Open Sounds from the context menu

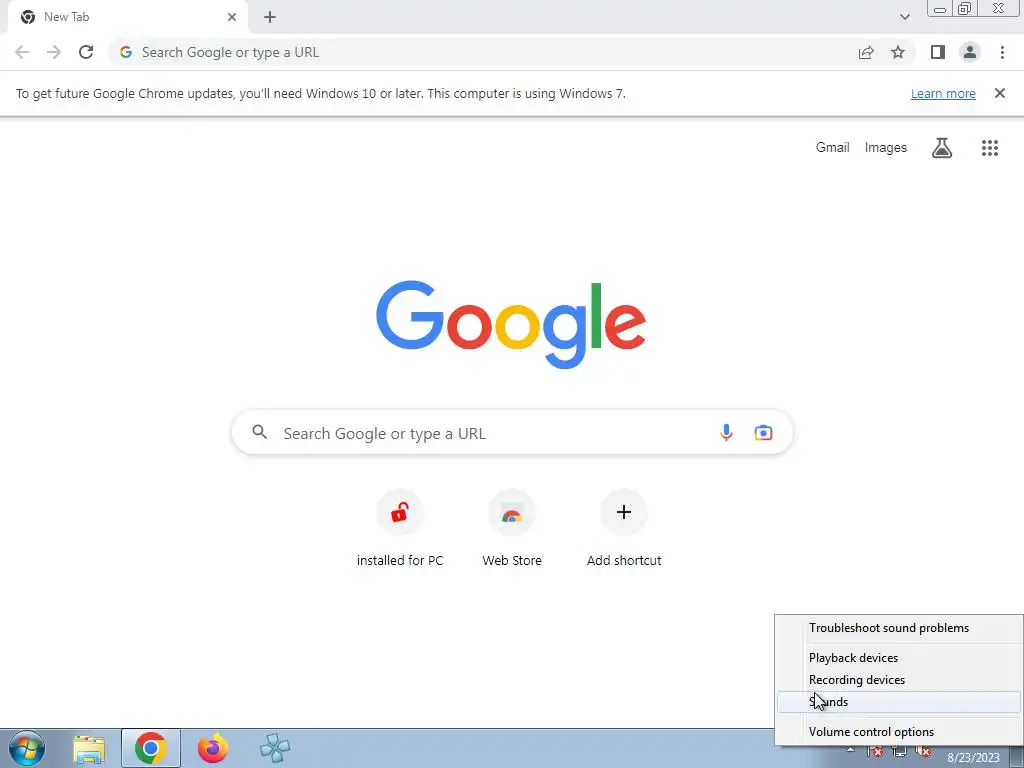tap(899, 702)
